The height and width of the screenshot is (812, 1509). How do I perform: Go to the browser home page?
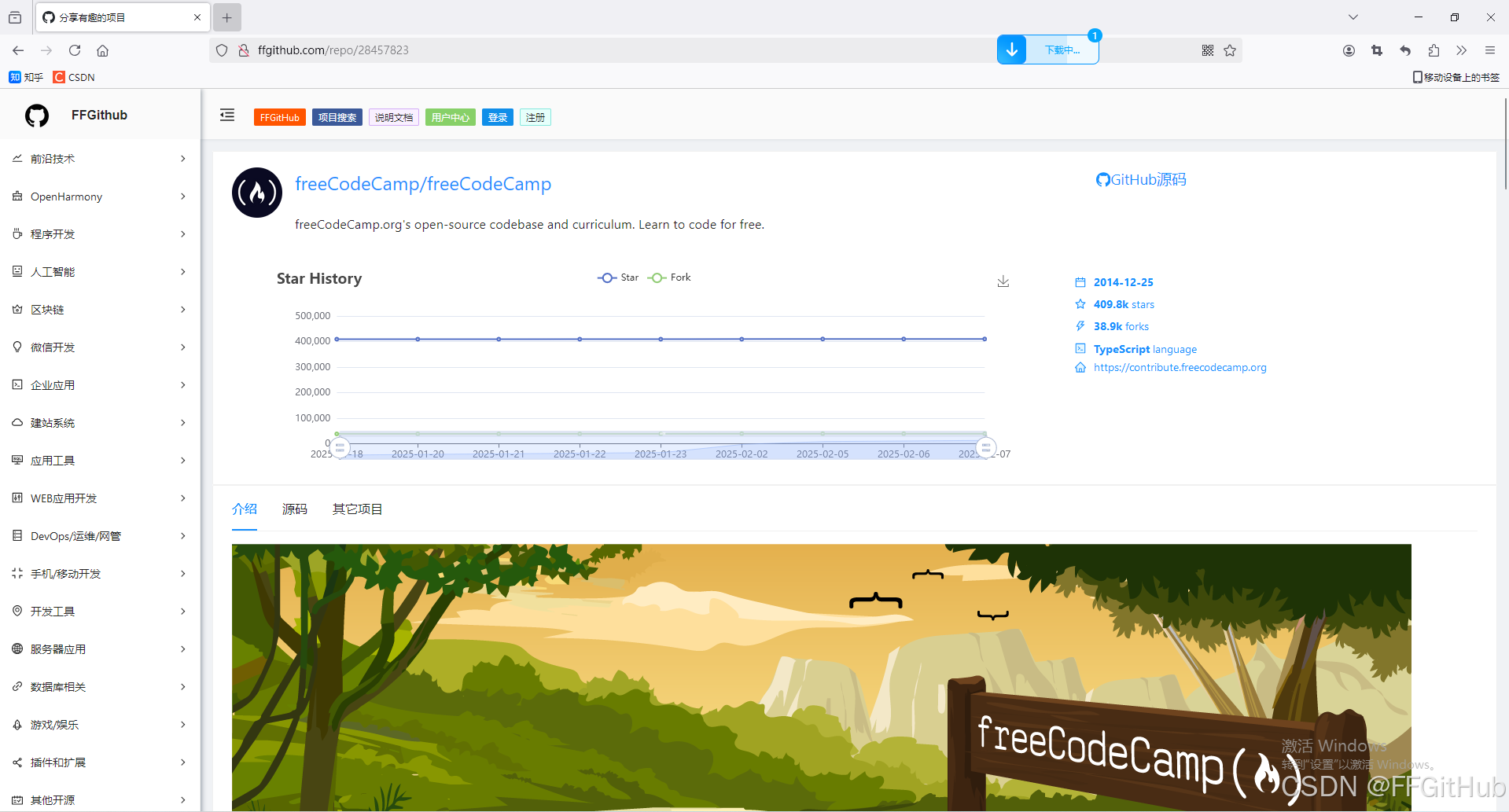pyautogui.click(x=102, y=50)
